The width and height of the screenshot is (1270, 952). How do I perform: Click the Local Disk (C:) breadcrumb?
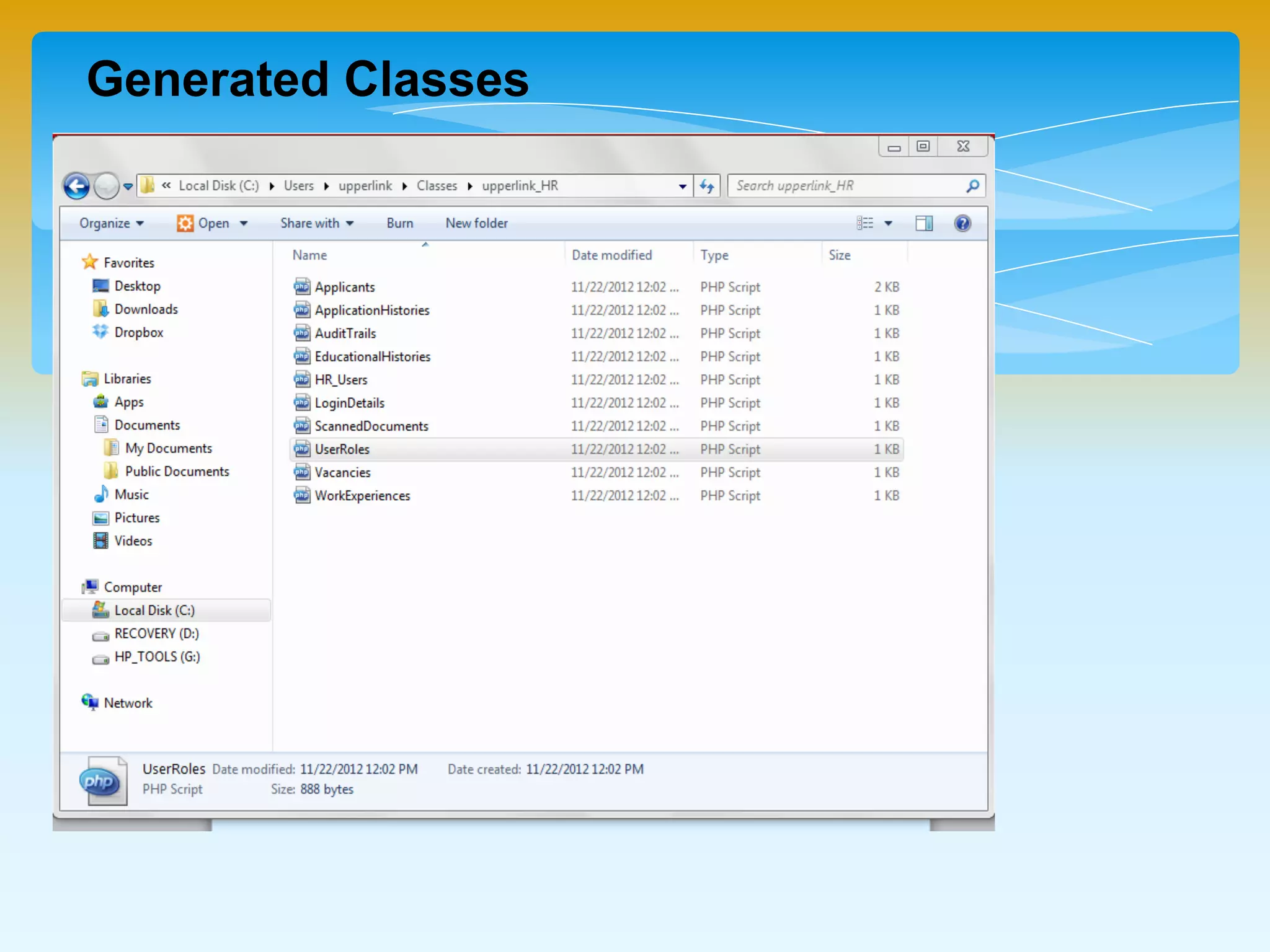[218, 185]
